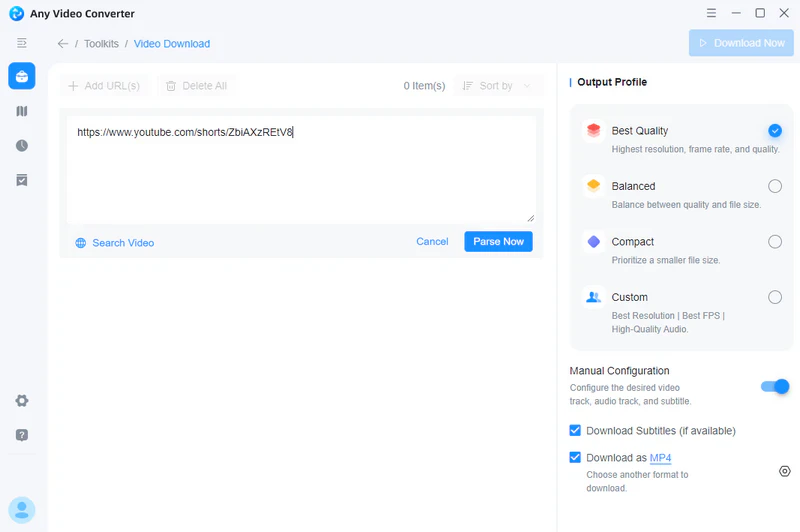This screenshot has height=532, width=800.
Task: Click the Compact purple diamond icon
Action: 593,241
